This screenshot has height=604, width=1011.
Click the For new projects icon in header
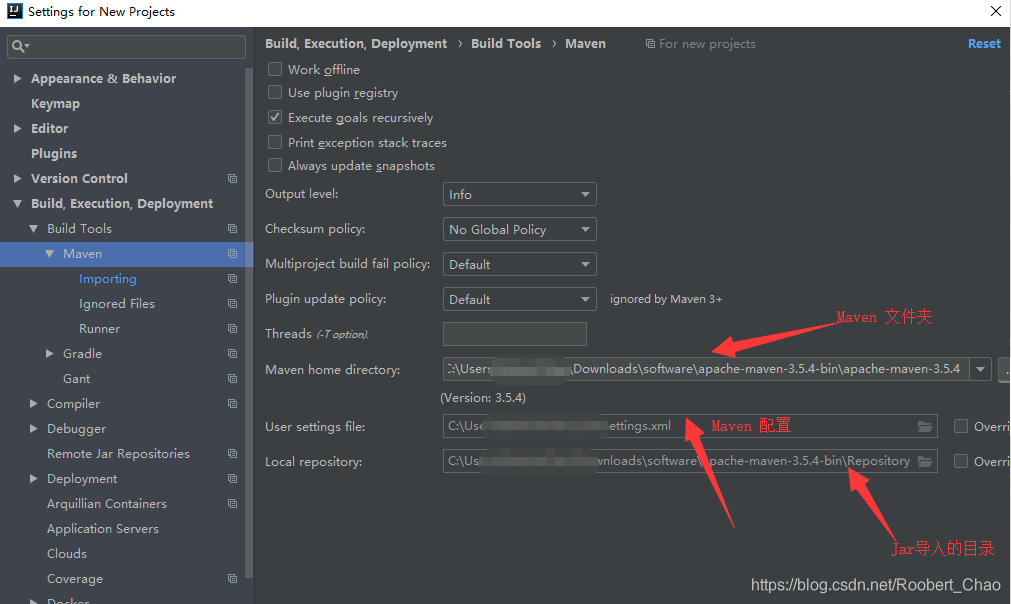pos(651,44)
